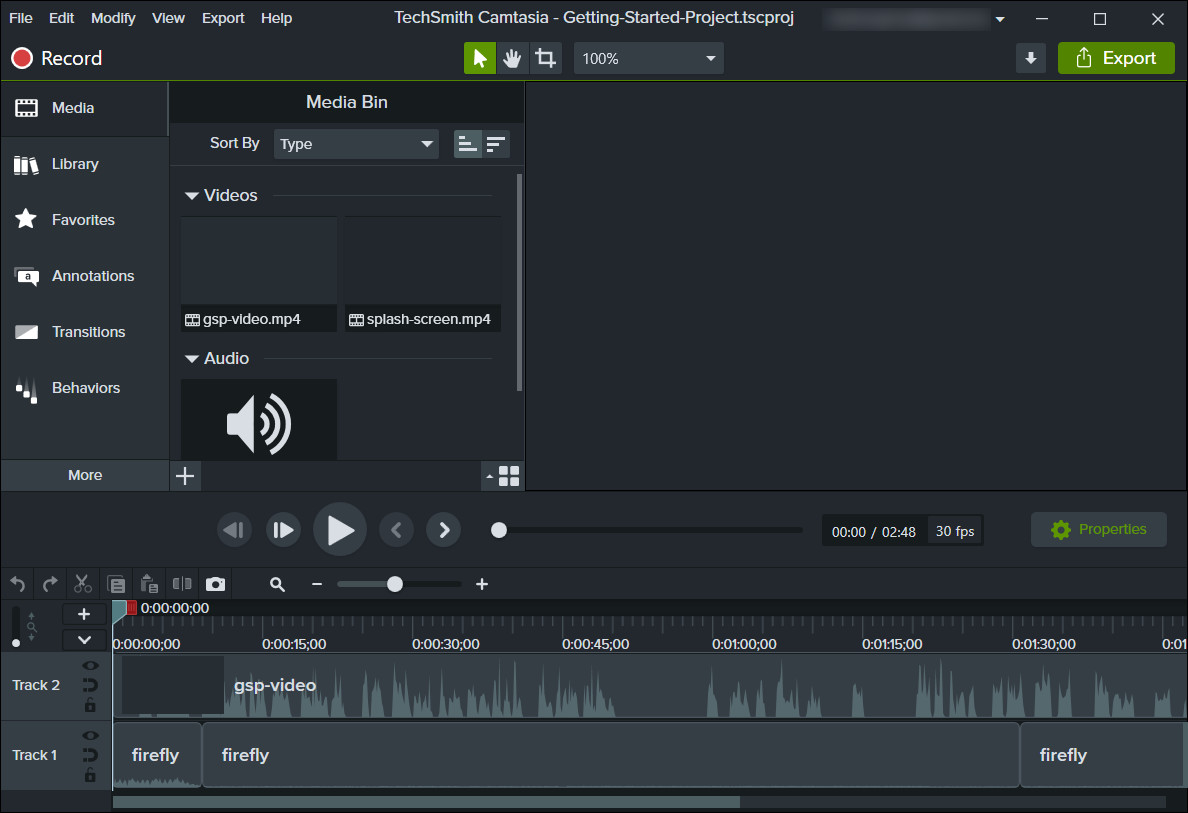Open the Modify menu
Screen dimensions: 1188x813
tap(113, 17)
